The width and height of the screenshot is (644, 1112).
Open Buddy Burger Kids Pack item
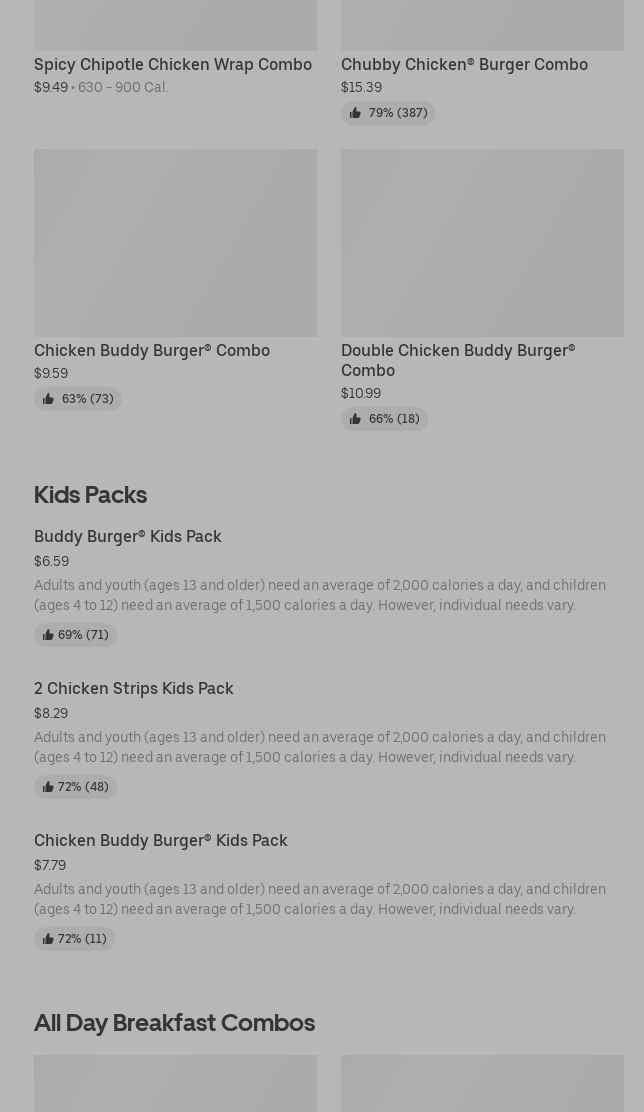128,536
